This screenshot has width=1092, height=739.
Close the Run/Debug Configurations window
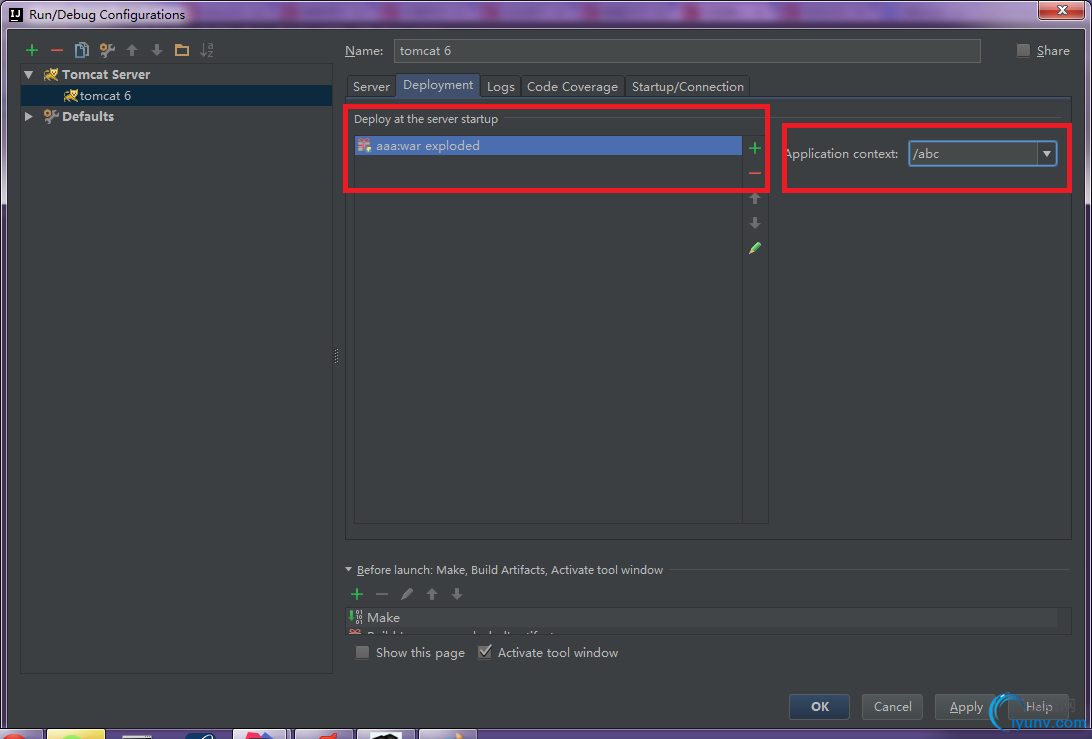(1061, 10)
